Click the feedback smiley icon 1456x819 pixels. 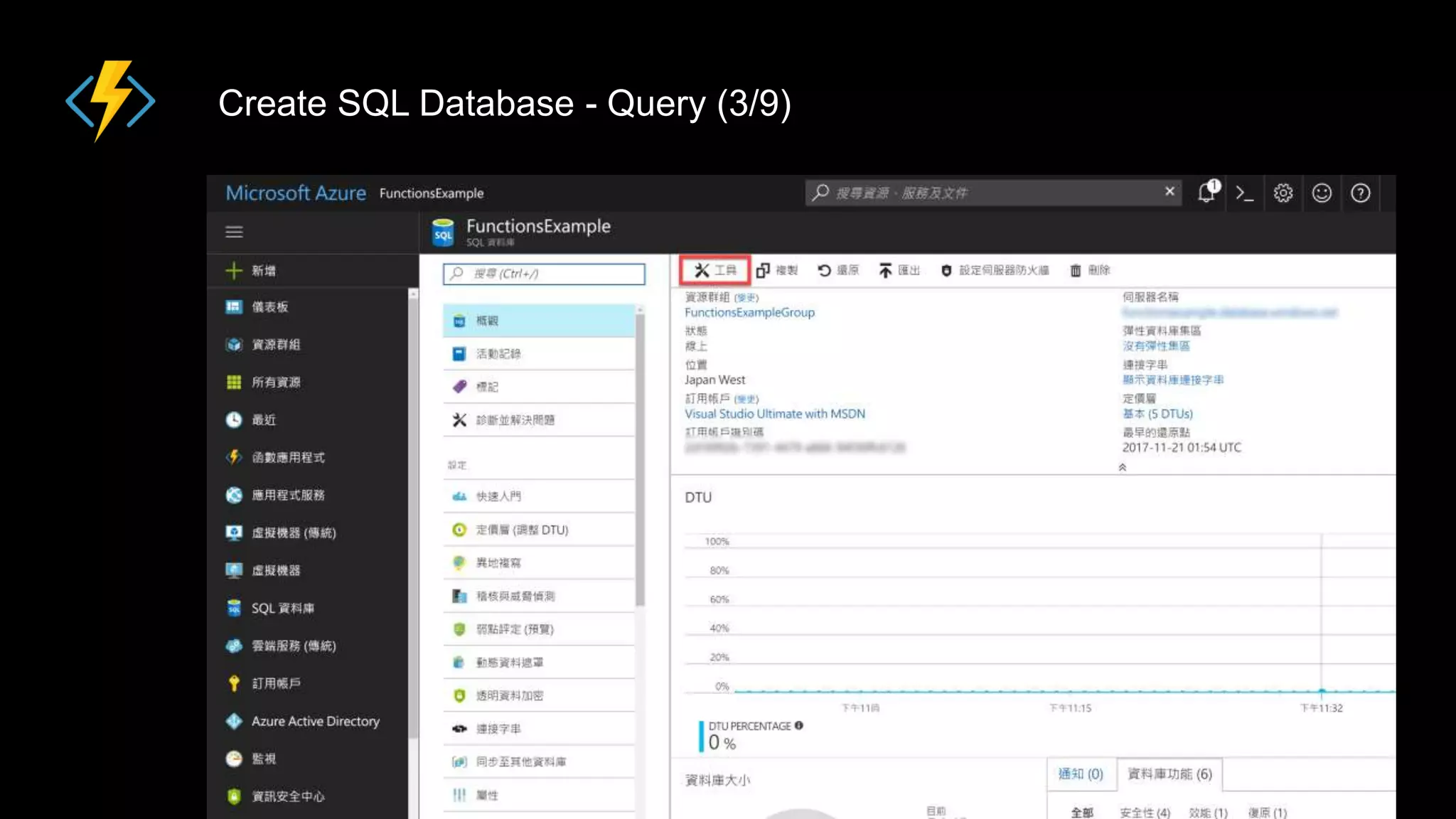coord(1322,193)
